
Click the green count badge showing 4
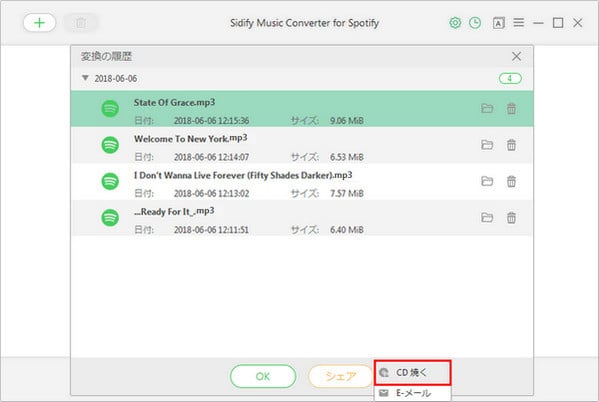pos(510,78)
